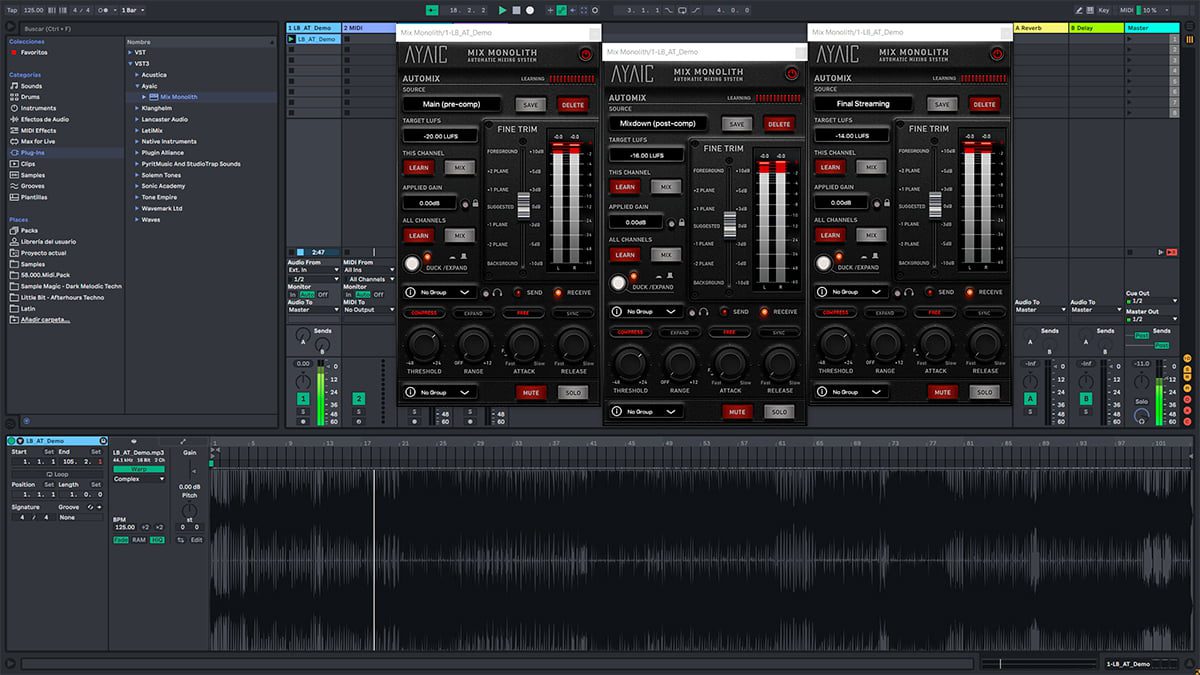The image size is (1200, 675).
Task: Click the Drums category icon in browser
Action: 13,97
